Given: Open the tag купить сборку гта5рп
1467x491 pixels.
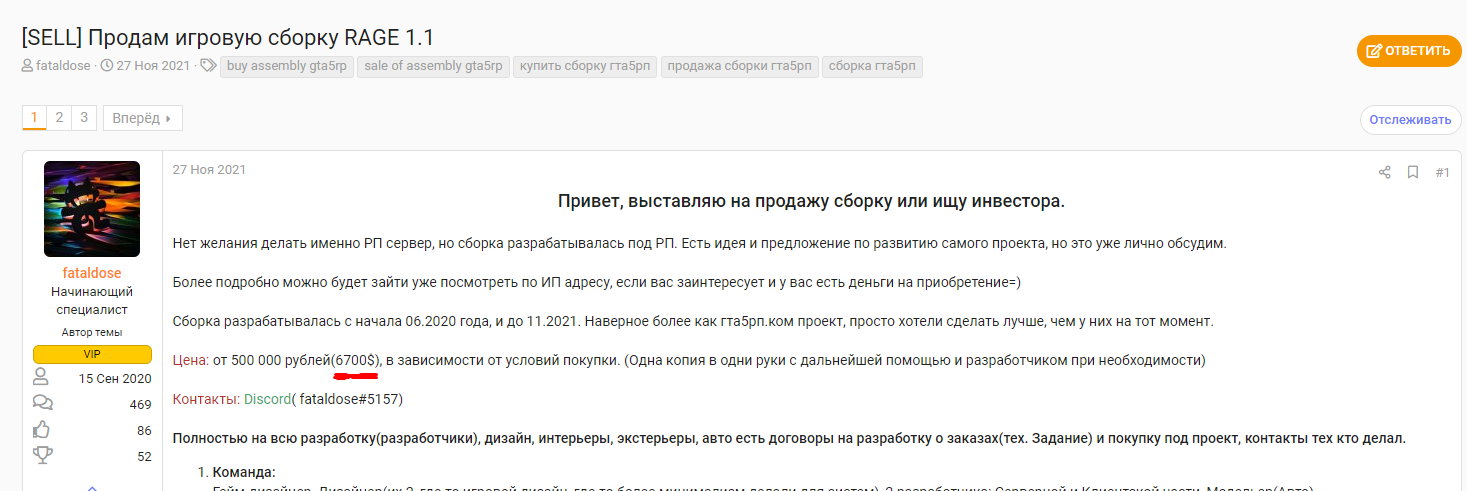Looking at the screenshot, I should coord(585,67).
